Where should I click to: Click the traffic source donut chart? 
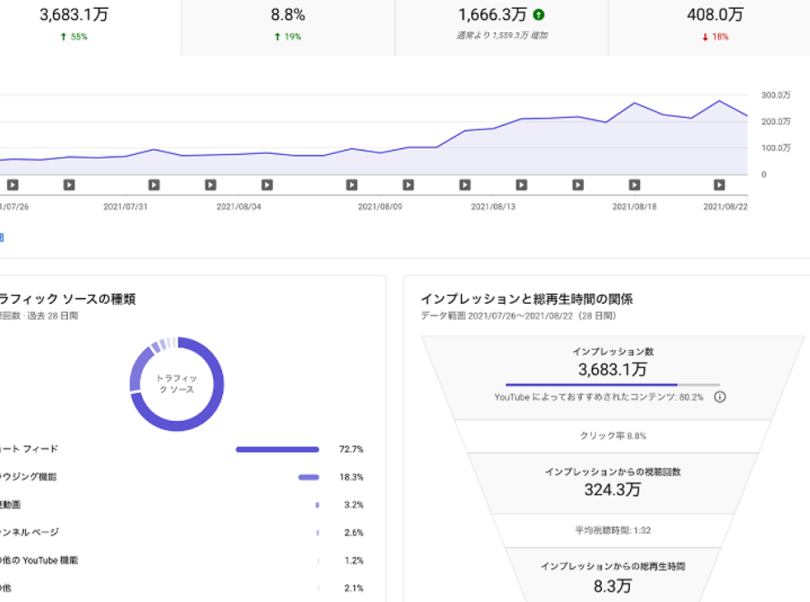(x=177, y=384)
